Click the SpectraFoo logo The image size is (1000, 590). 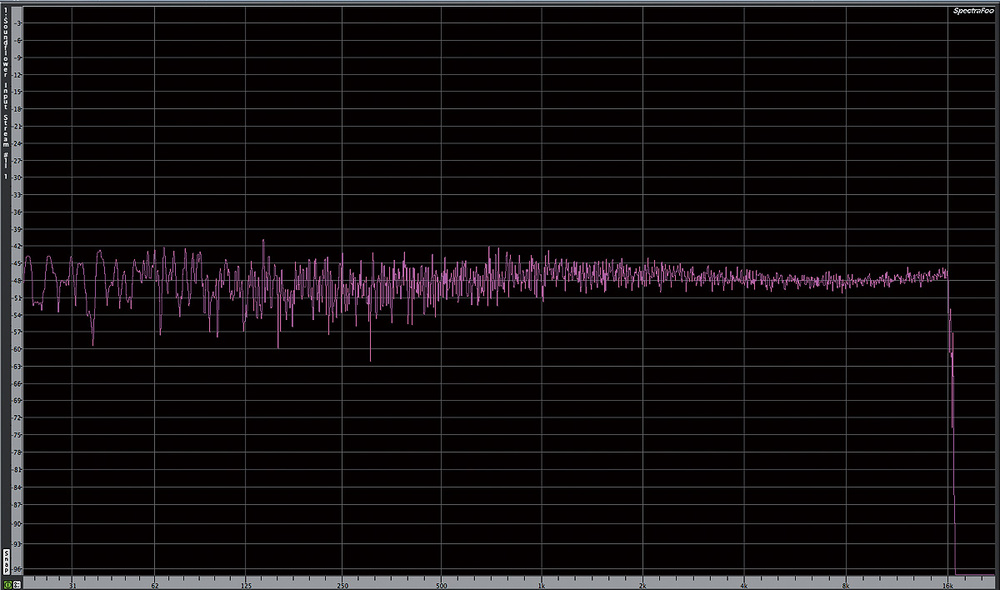(973, 11)
